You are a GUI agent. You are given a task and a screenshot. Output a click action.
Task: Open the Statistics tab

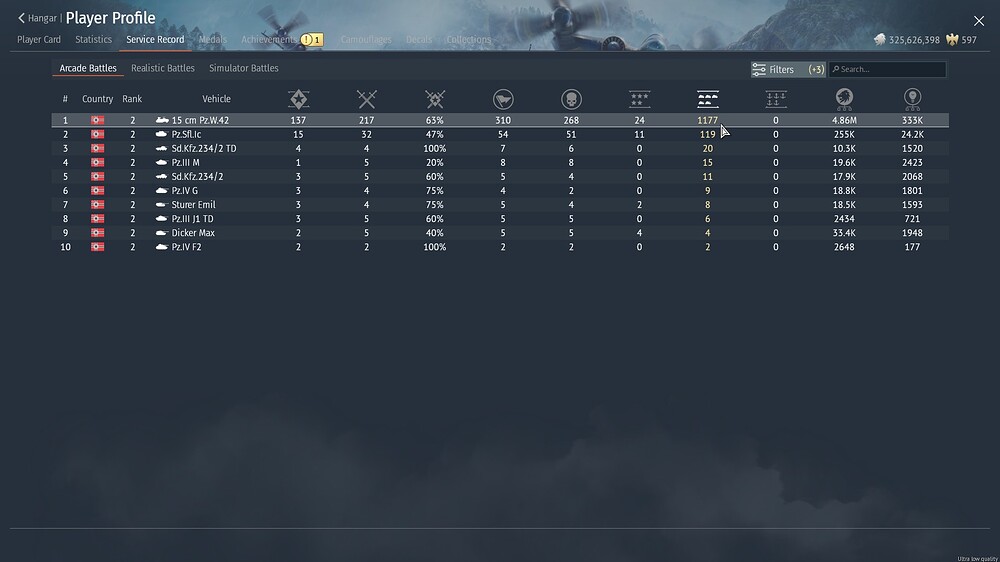pos(93,40)
